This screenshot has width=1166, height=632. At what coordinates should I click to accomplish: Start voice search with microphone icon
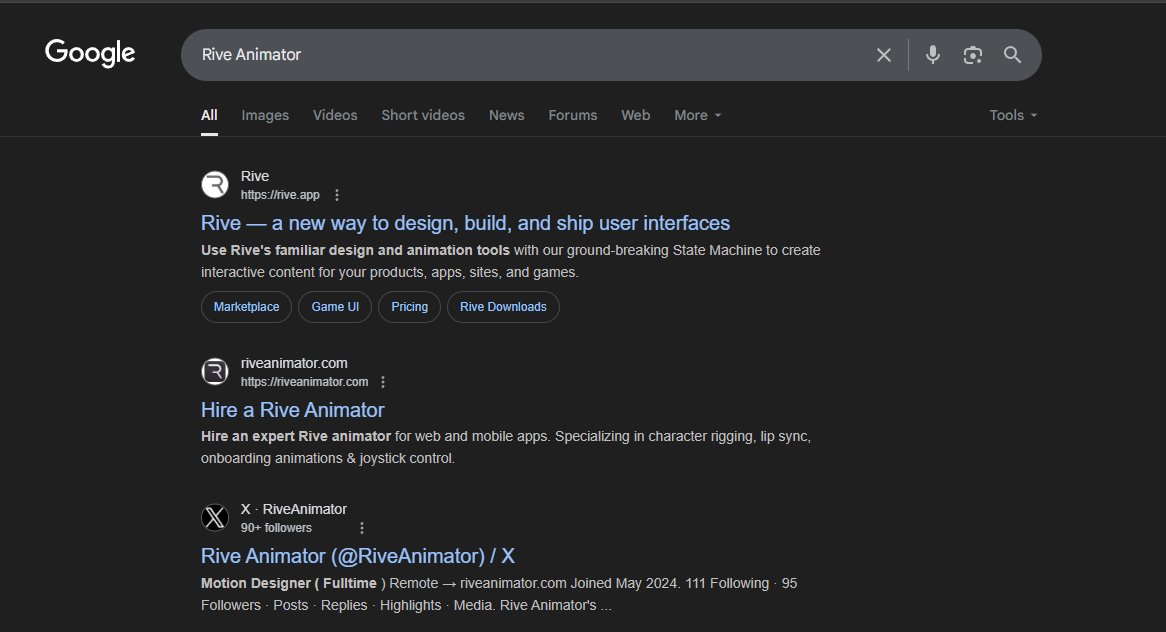point(933,54)
